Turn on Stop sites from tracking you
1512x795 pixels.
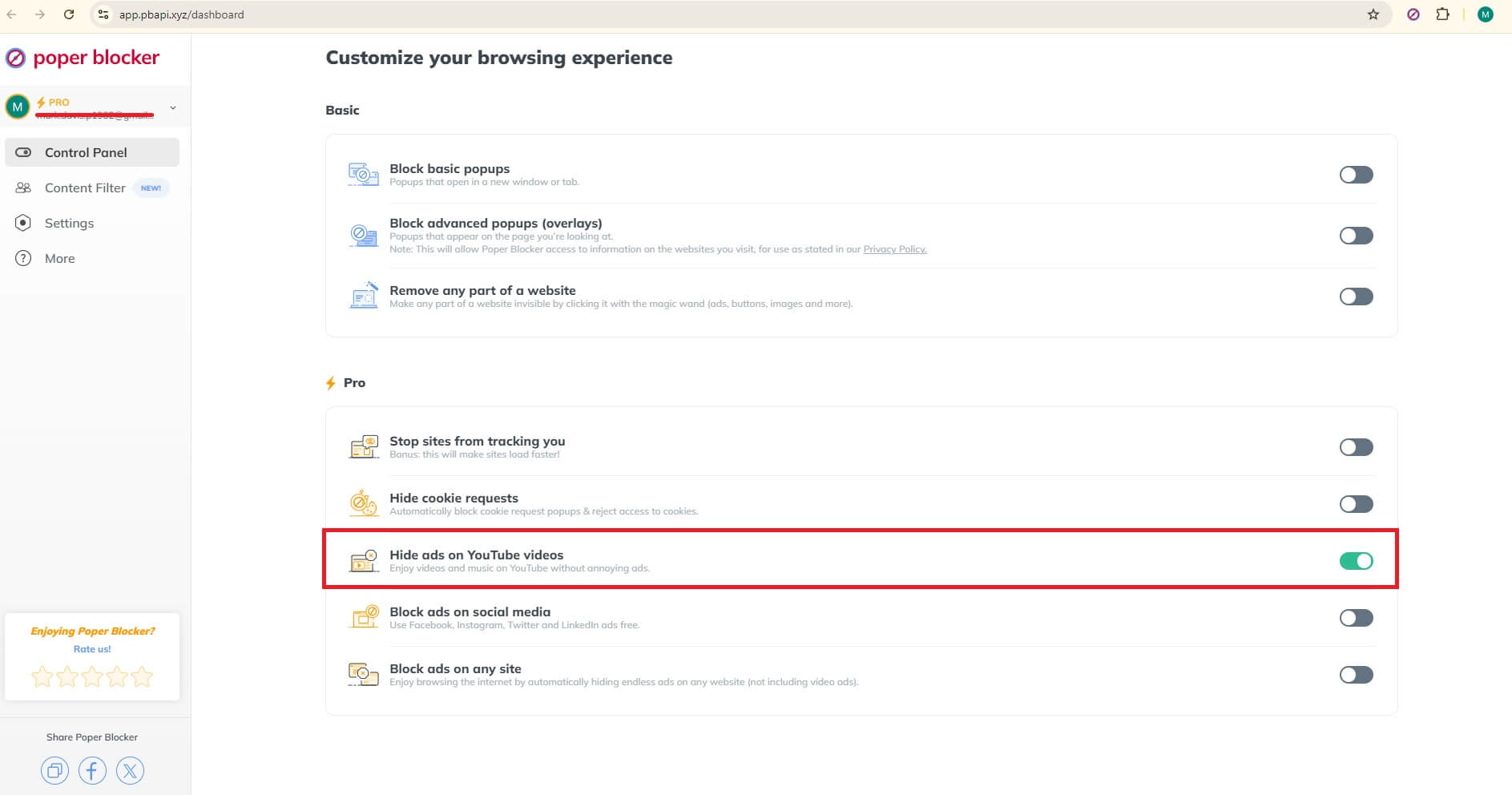(1355, 446)
